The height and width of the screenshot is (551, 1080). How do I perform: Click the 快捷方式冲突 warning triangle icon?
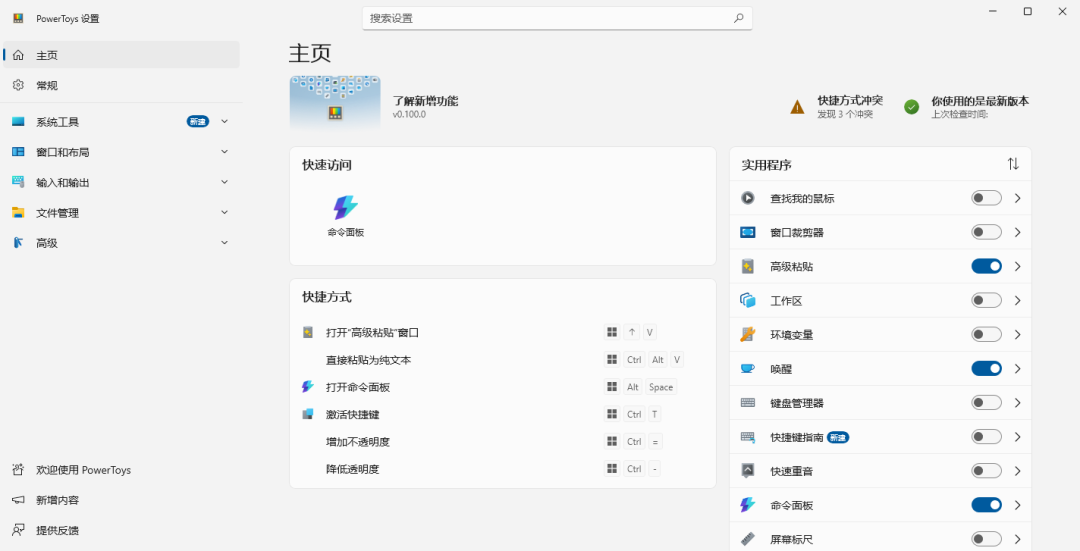(797, 107)
